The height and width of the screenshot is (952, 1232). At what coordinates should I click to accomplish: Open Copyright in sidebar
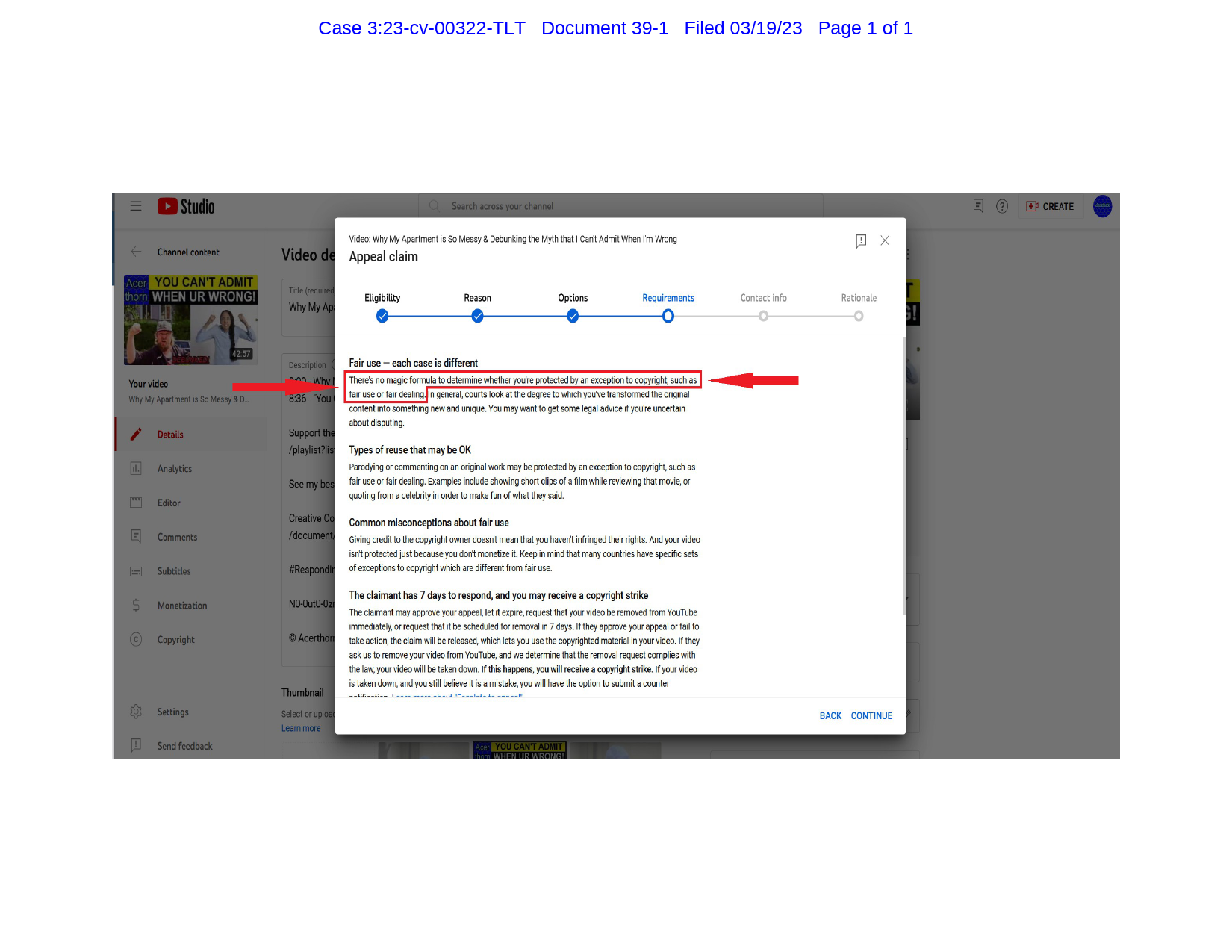(191, 640)
